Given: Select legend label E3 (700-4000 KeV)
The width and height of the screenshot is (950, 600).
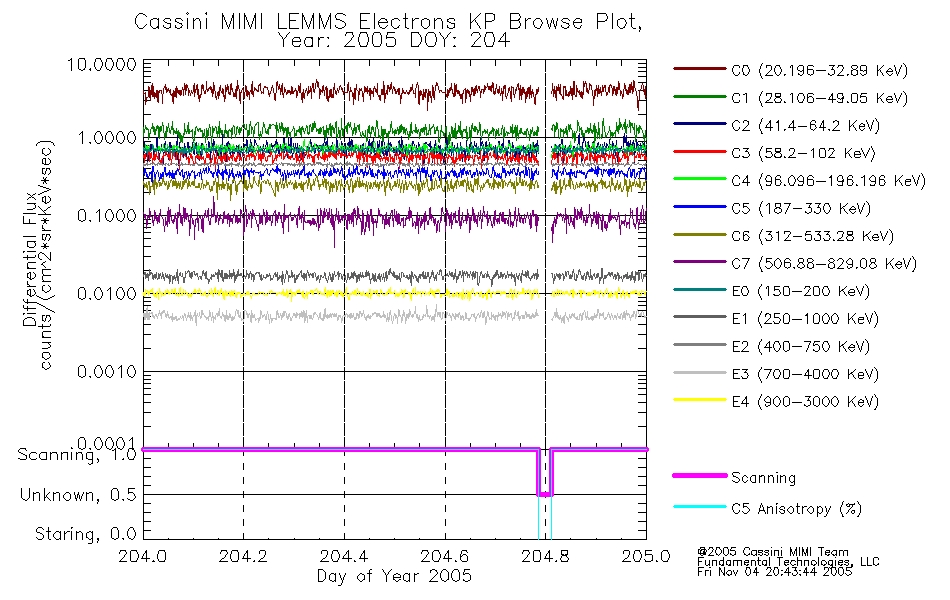Looking at the screenshot, I should 805,374.
